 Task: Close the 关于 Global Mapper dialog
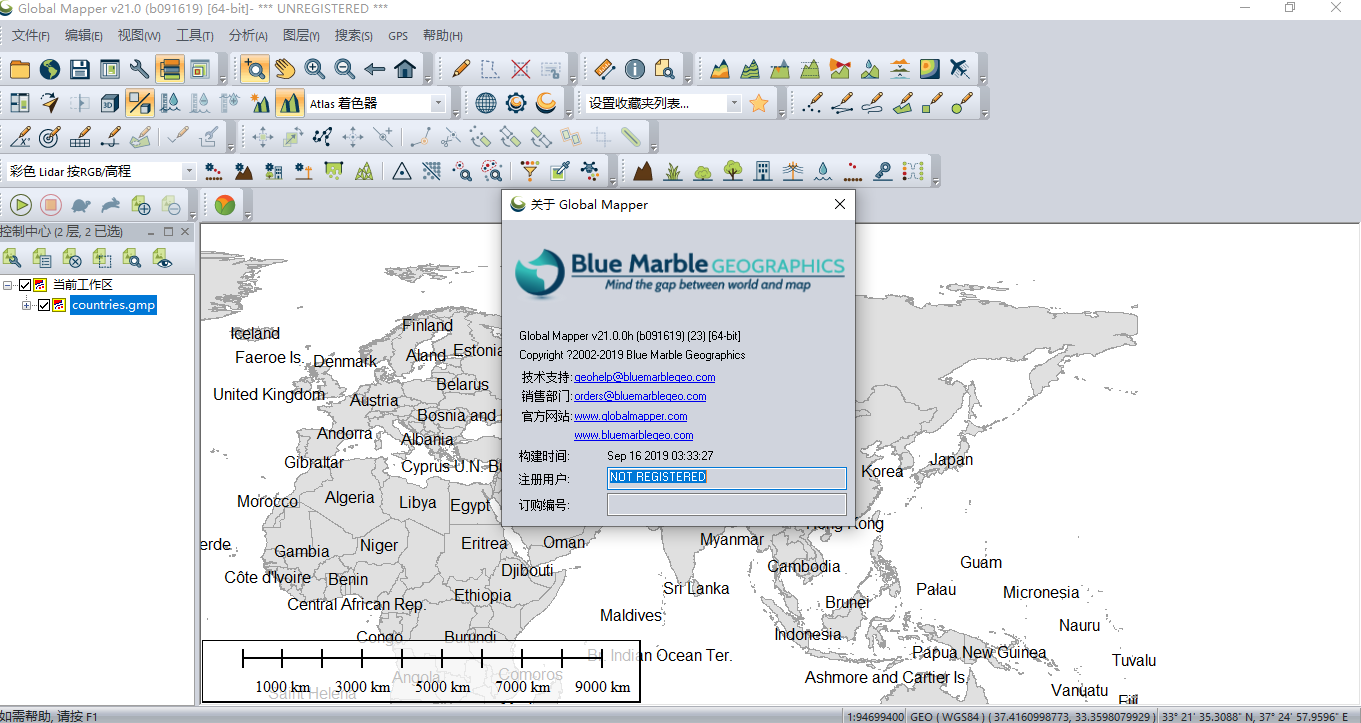(840, 204)
